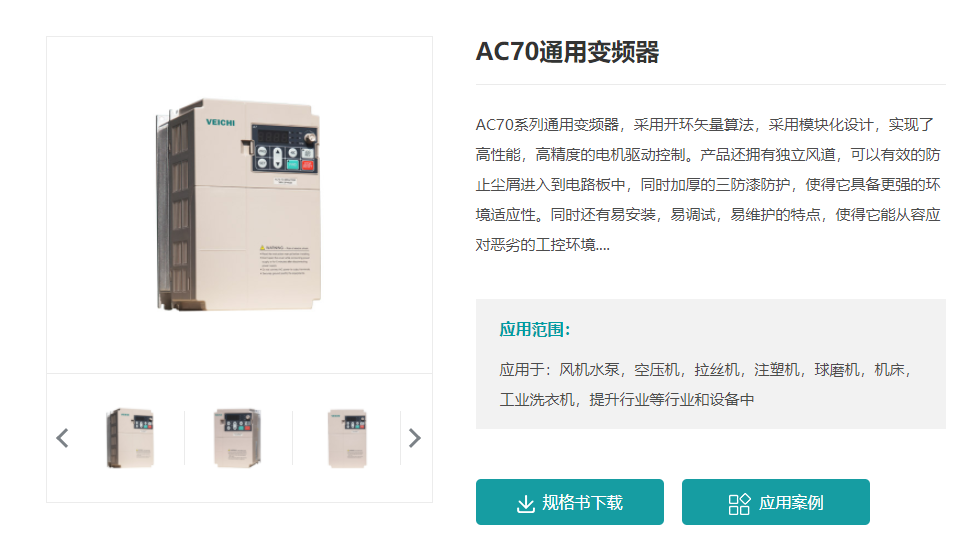Click the AC70通用变频器 title heading

[x=567, y=52]
